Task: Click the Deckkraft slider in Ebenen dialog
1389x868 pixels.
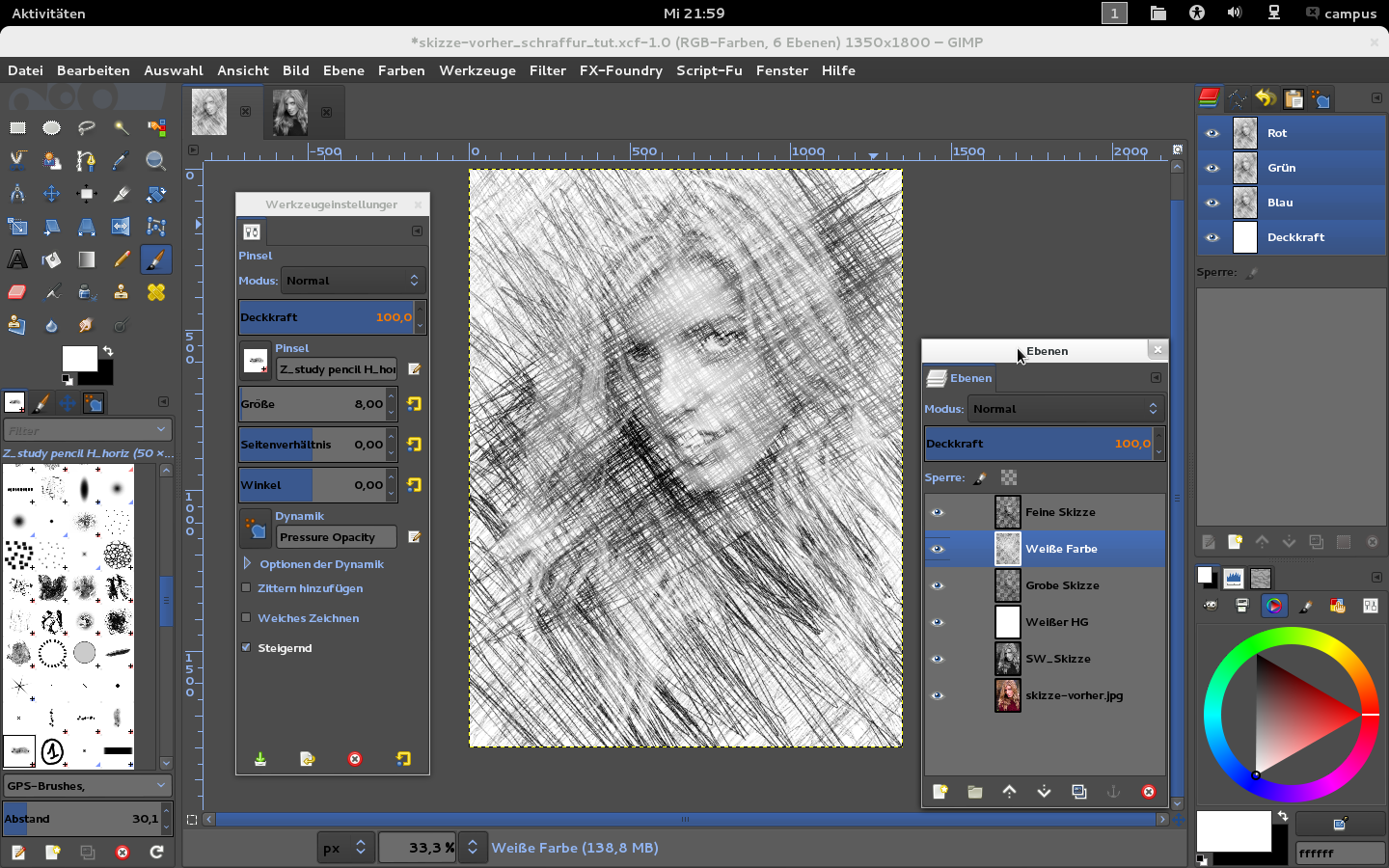Action: (1038, 444)
